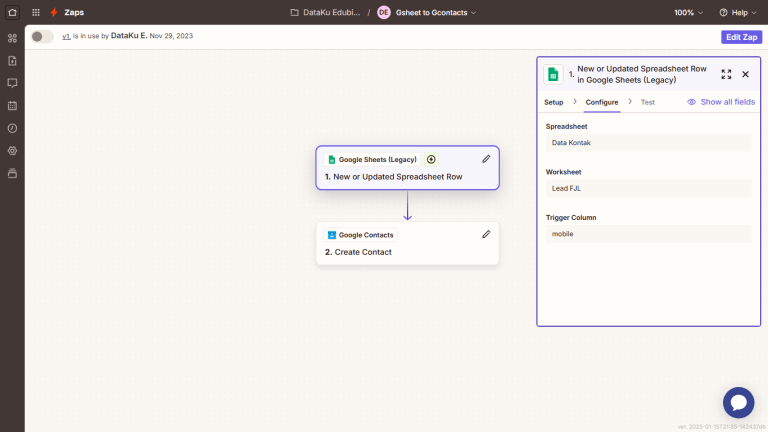Switch to the Configure tab
This screenshot has height=432, width=768.
[602, 102]
